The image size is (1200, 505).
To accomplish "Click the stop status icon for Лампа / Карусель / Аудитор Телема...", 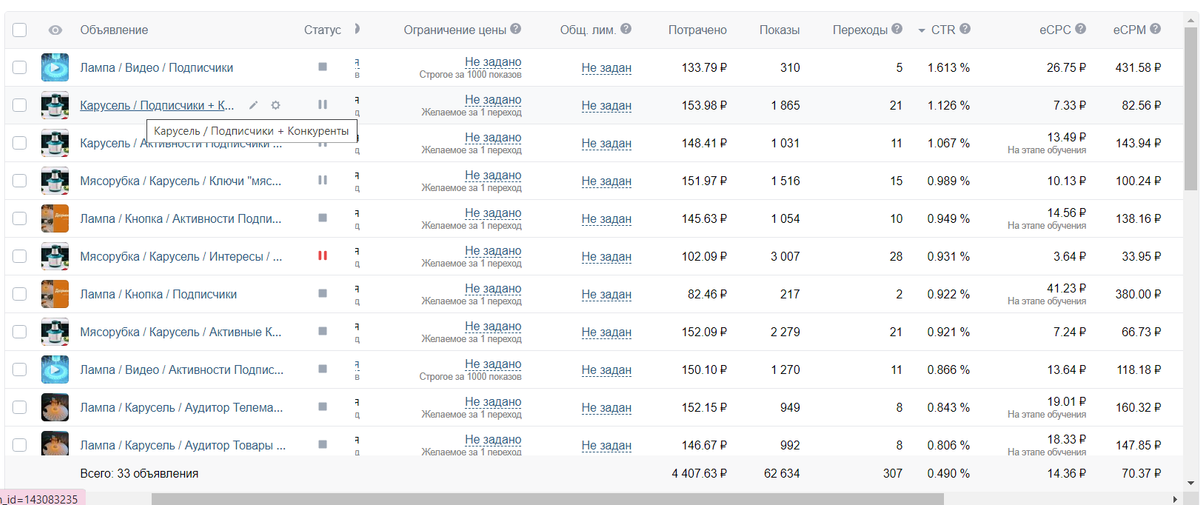I will tap(322, 407).
